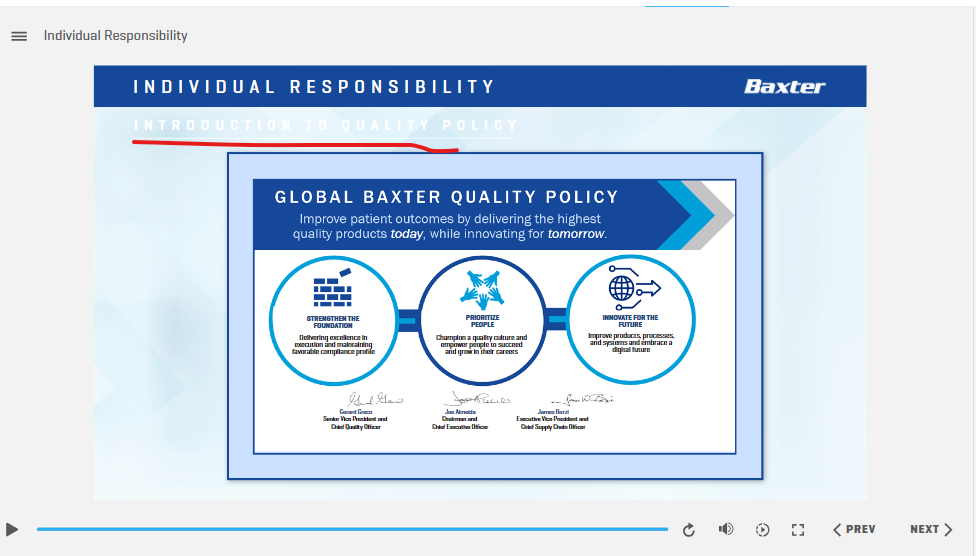
Task: Mute audio using the speaker icon
Action: pos(726,529)
